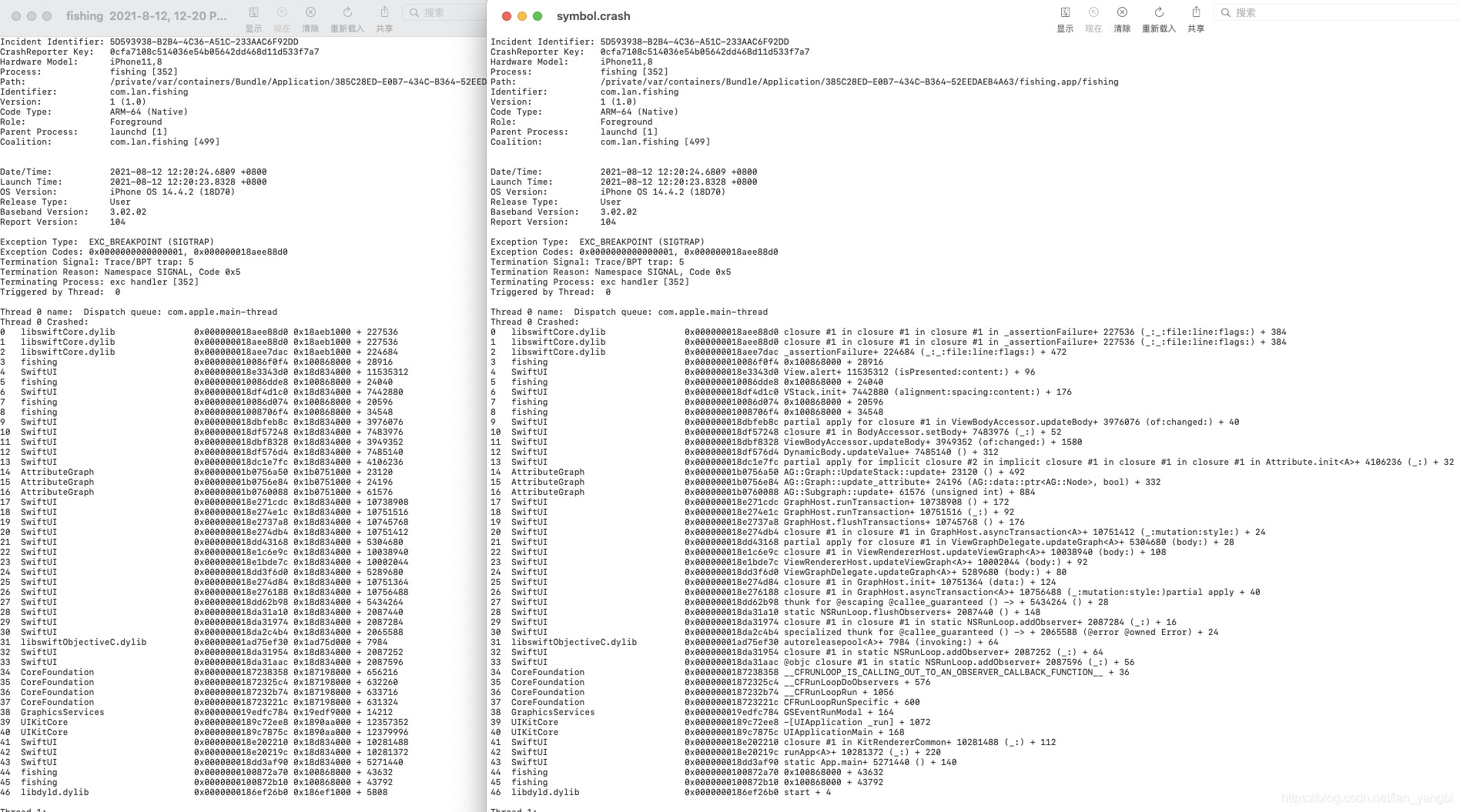Select 'ViewGraphDelegate.updateGraph<A>+ 5289680' frame

pos(779,572)
